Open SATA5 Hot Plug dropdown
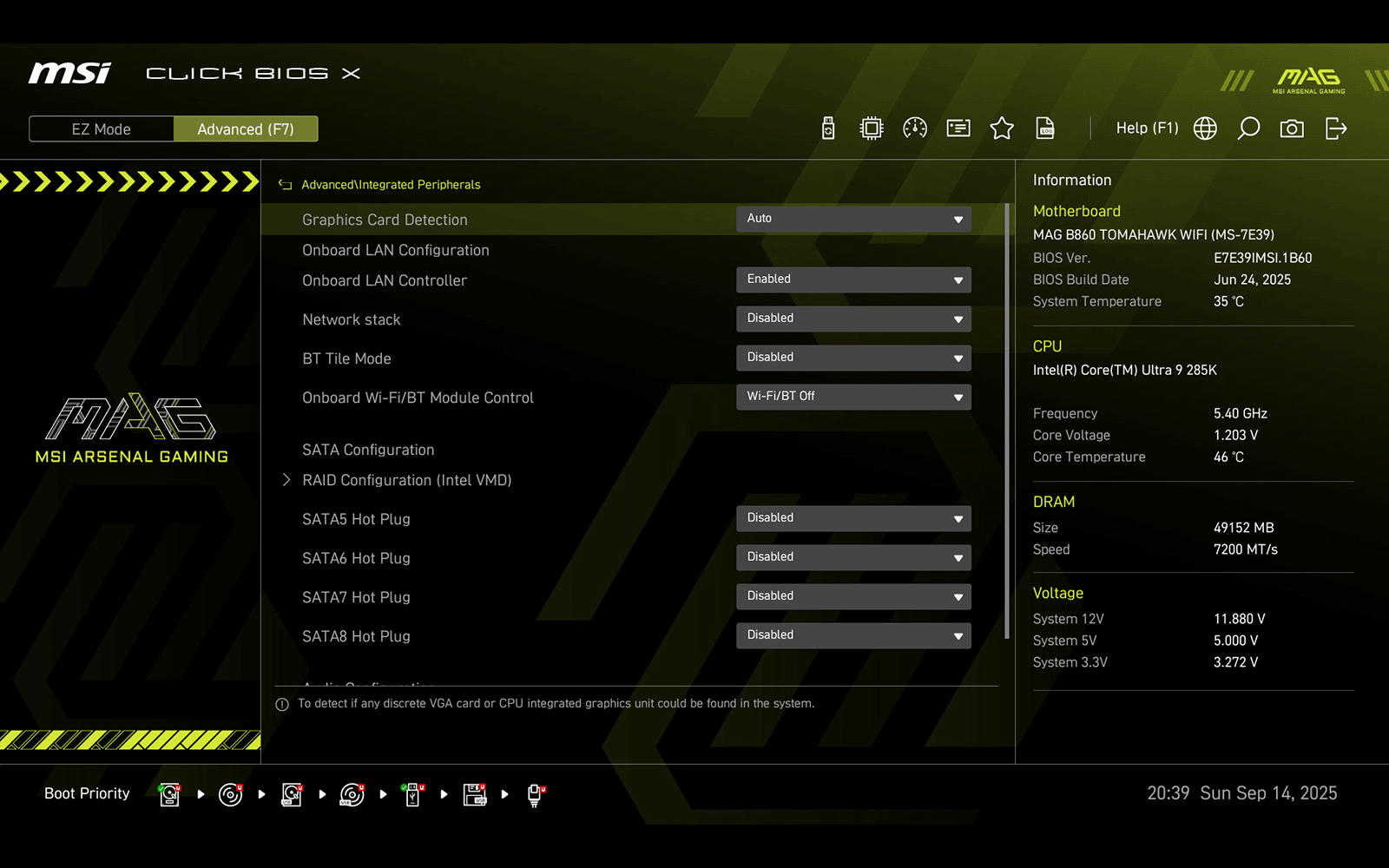The image size is (1389, 868). coord(853,518)
